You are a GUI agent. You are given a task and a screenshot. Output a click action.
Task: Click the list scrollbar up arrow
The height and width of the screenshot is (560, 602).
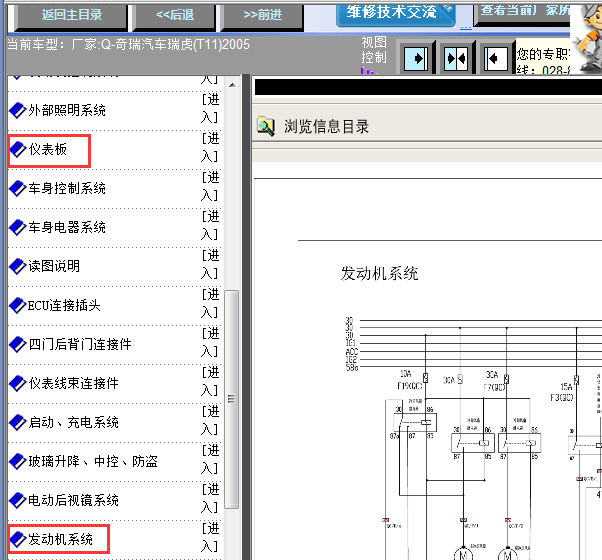pos(232,85)
